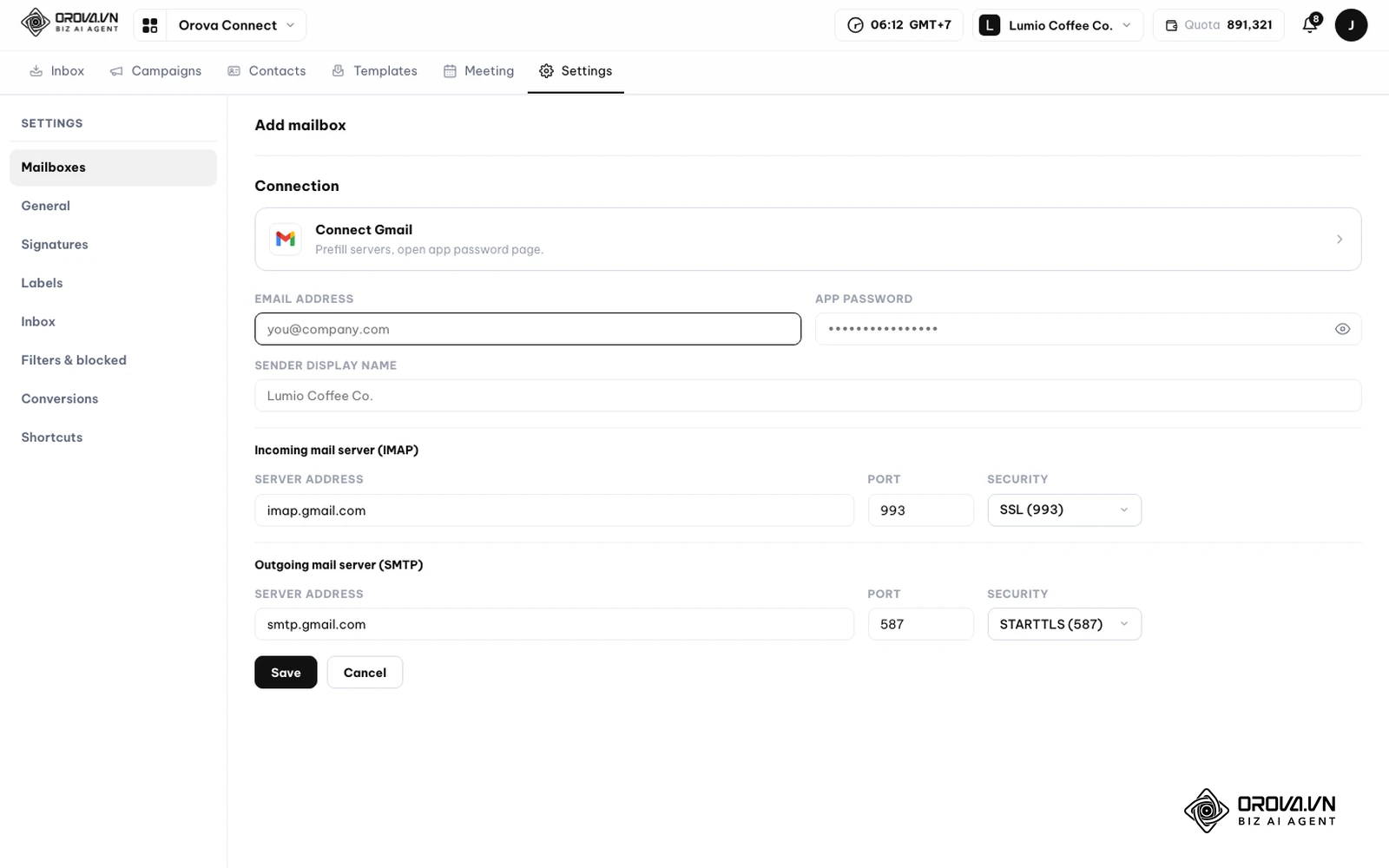Open notifications bell icon

(x=1311, y=24)
